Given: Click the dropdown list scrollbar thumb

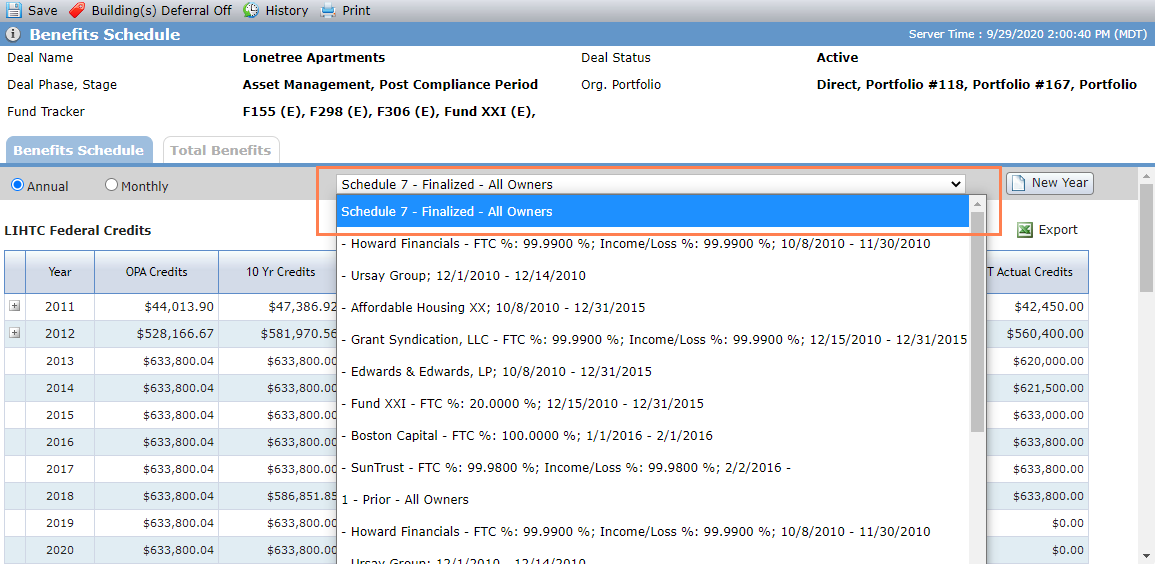Looking at the screenshot, I should (x=977, y=322).
